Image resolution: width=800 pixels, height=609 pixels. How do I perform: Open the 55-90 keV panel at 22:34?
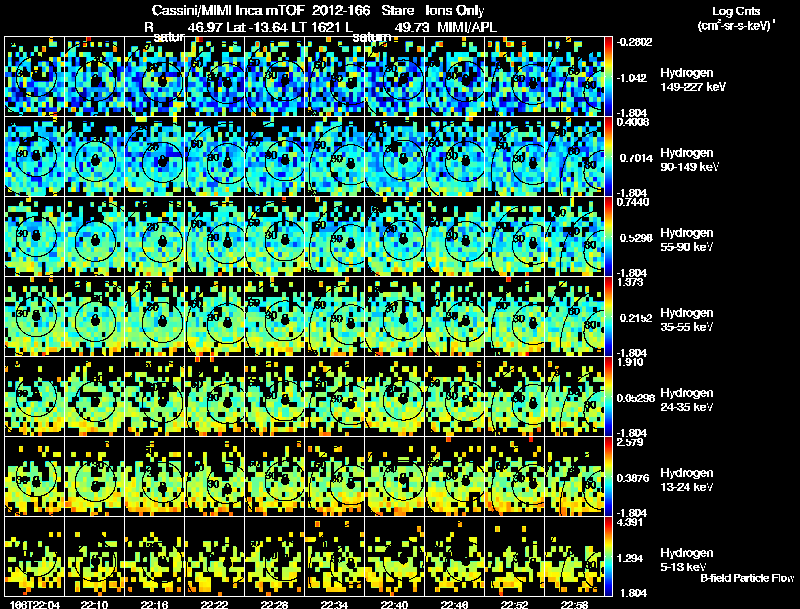point(335,236)
